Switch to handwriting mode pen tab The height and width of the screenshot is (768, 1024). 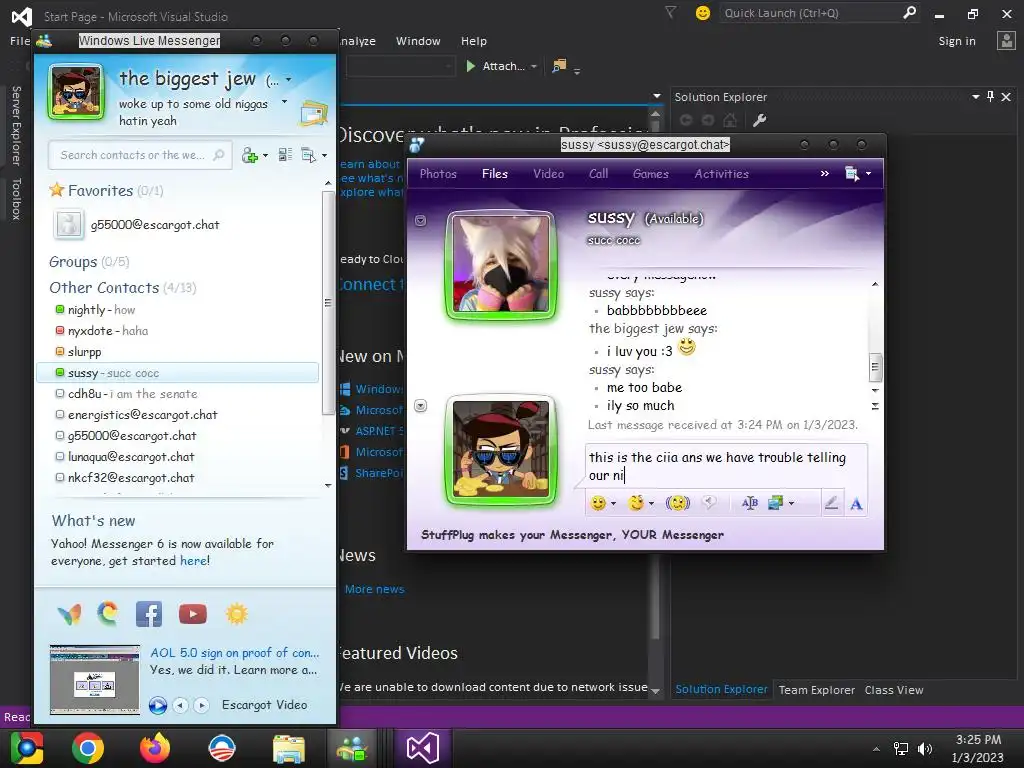point(831,503)
